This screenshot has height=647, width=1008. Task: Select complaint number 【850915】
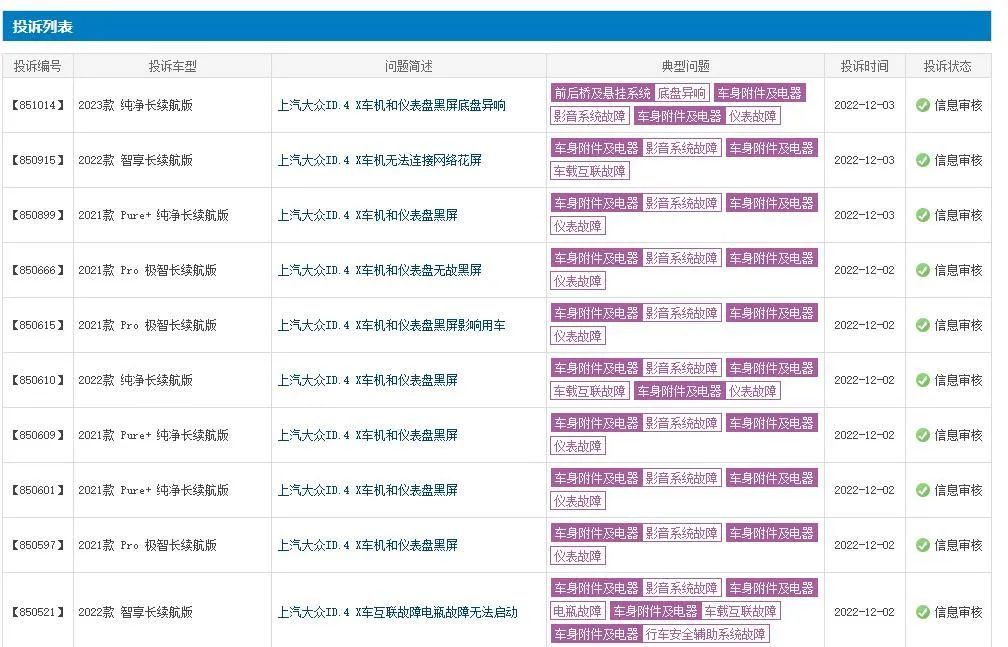pyautogui.click(x=38, y=160)
